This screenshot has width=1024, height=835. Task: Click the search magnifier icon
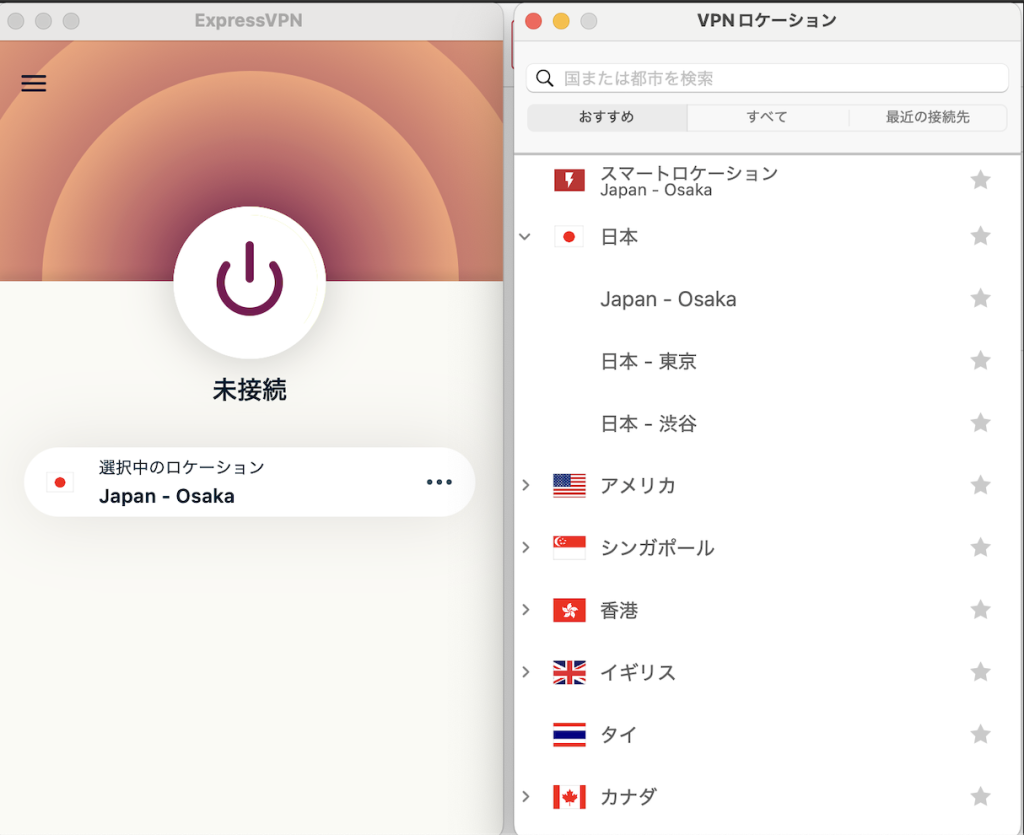pyautogui.click(x=545, y=78)
